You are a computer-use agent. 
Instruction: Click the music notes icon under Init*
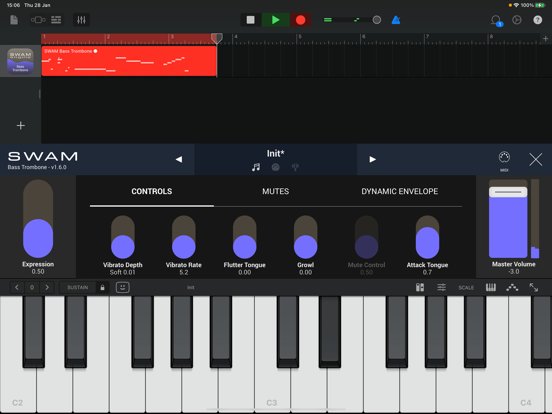256,167
